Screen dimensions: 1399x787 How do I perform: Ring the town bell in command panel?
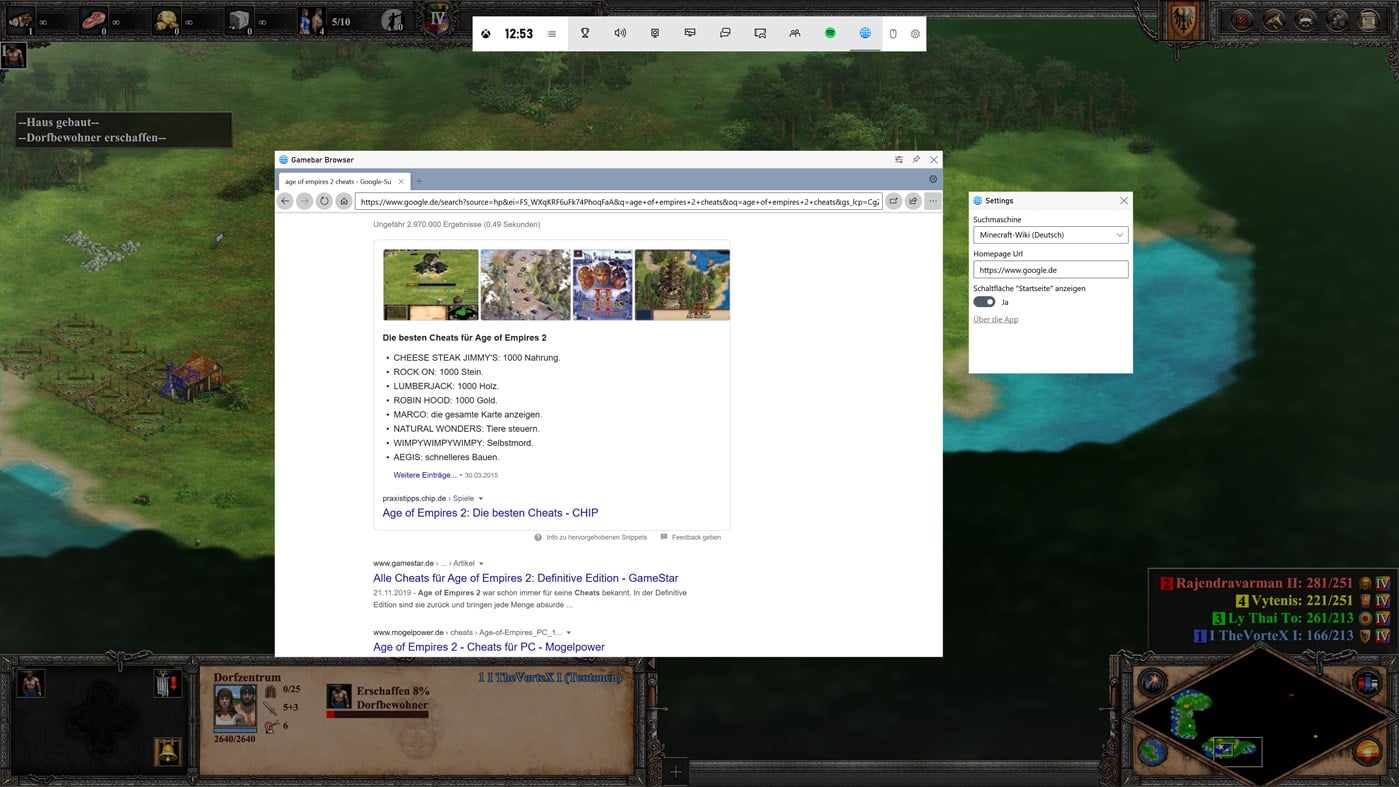coord(167,751)
